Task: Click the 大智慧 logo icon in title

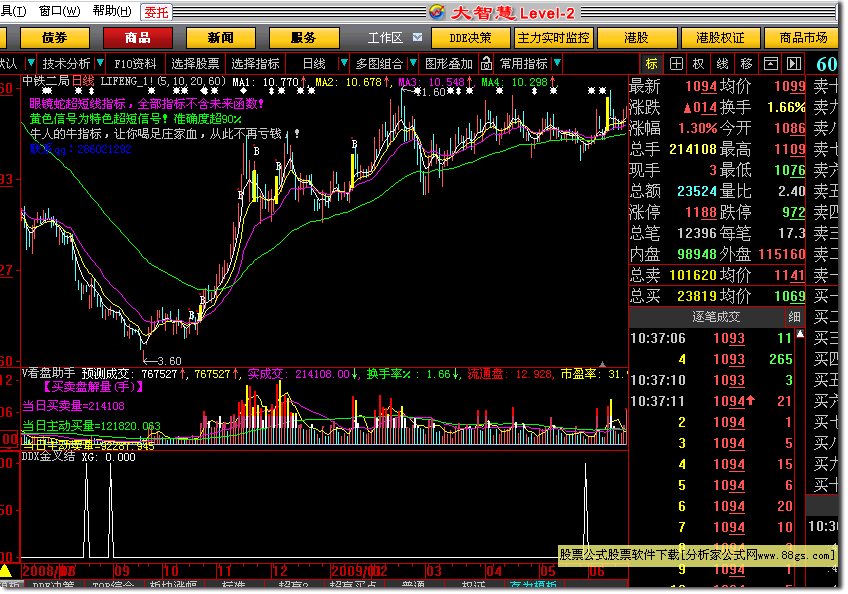Action: 437,12
